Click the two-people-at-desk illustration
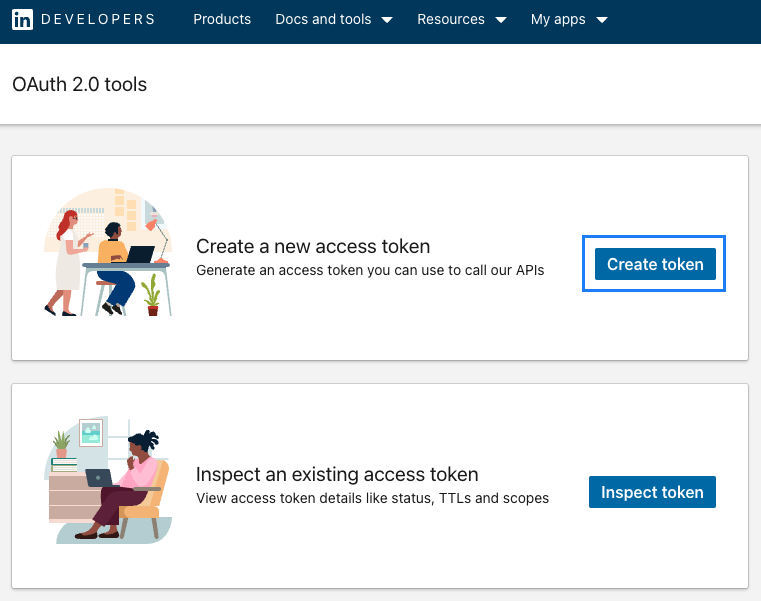This screenshot has width=761, height=601. [108, 252]
